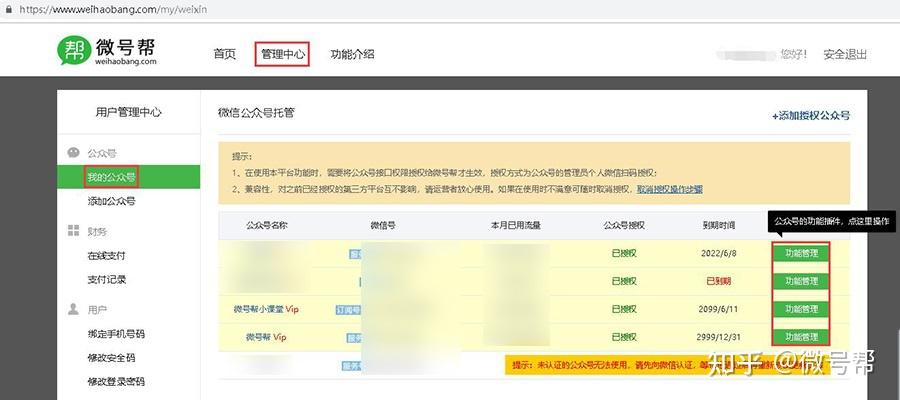
Task: Click 功能管理 button for 2022/6/8 row
Action: [x=801, y=253]
